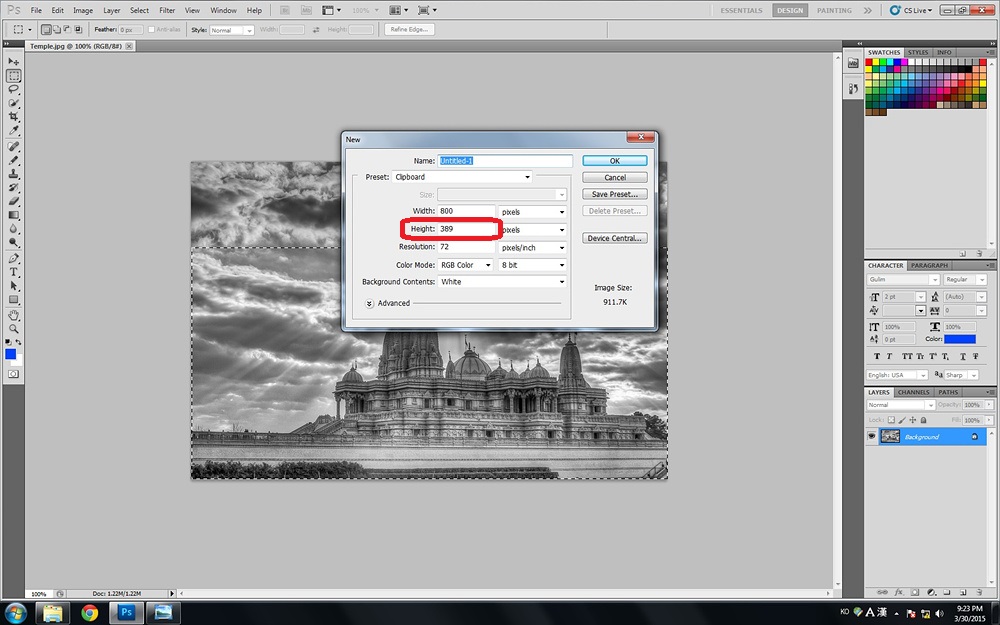Select the Hand tool
The height and width of the screenshot is (625, 1000).
14,314
